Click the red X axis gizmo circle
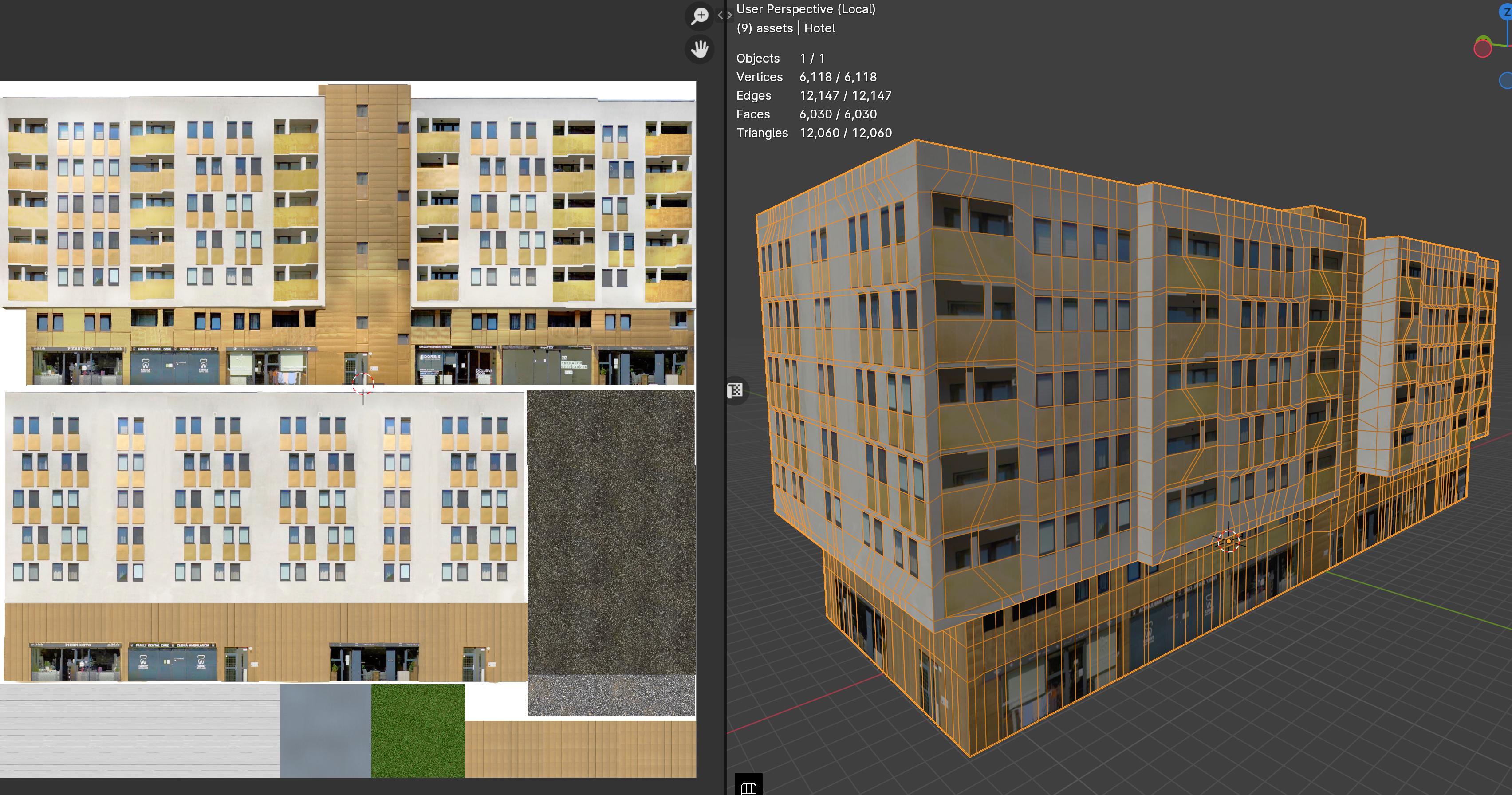 [1482, 49]
